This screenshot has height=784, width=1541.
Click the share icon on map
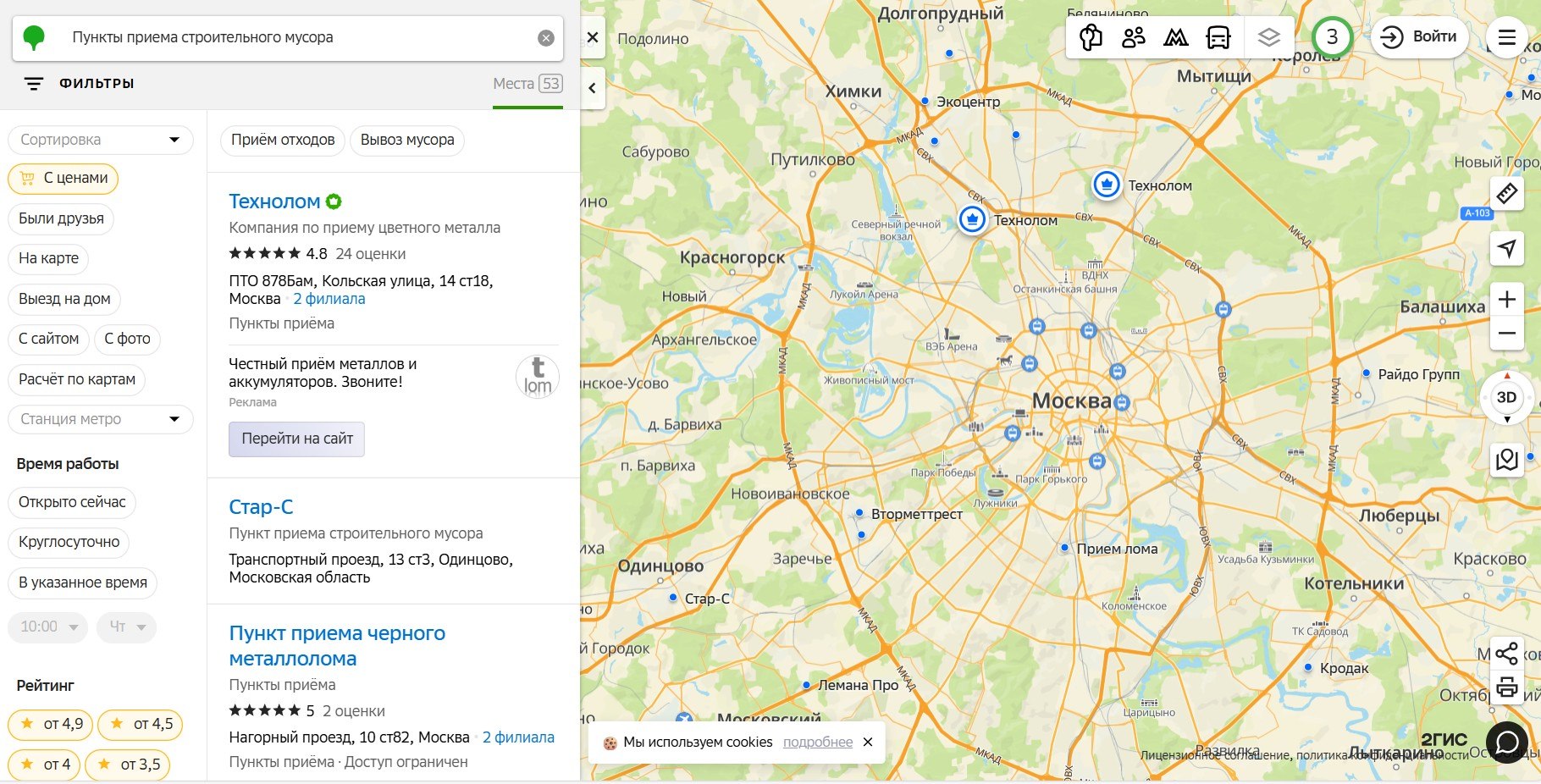pos(1507,654)
